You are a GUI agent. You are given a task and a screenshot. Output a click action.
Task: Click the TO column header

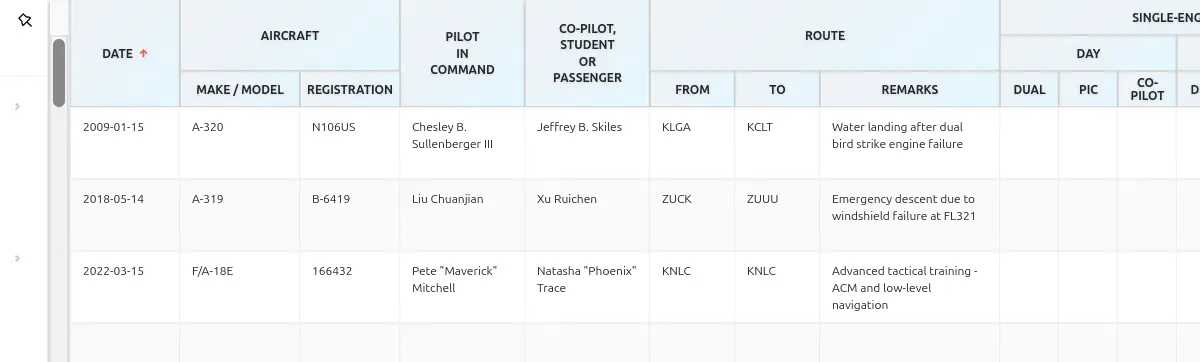click(x=777, y=89)
